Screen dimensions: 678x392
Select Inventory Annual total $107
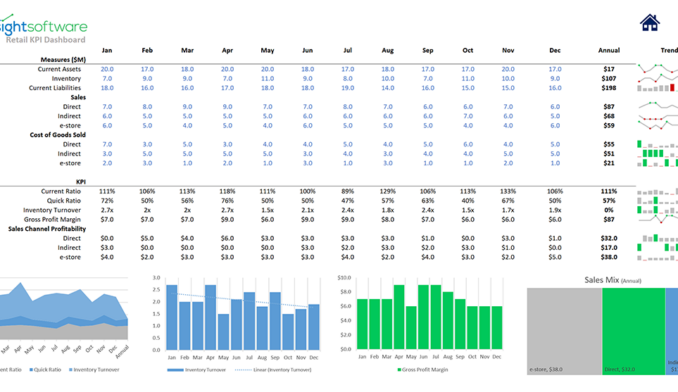[x=609, y=79]
